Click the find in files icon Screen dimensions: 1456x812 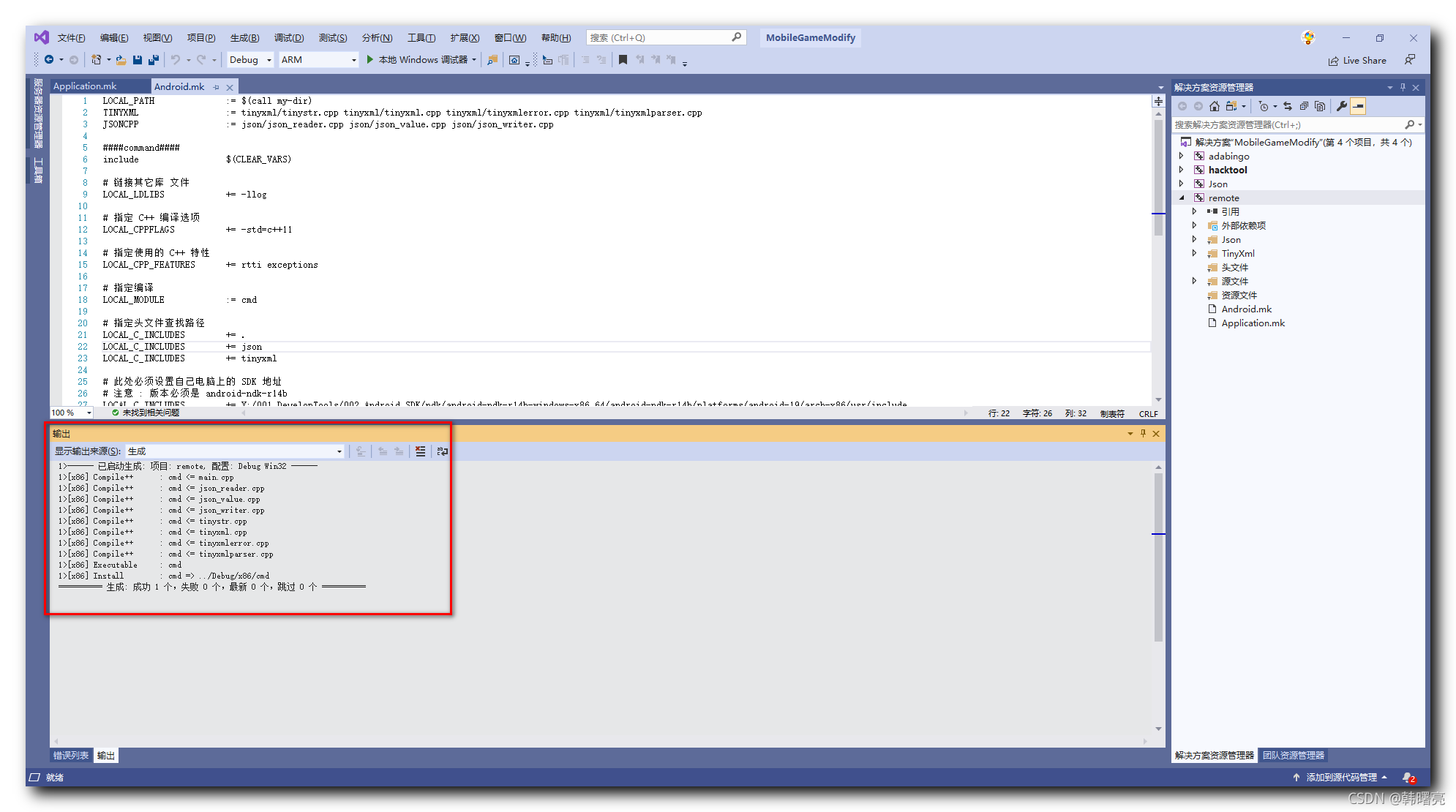(x=492, y=60)
